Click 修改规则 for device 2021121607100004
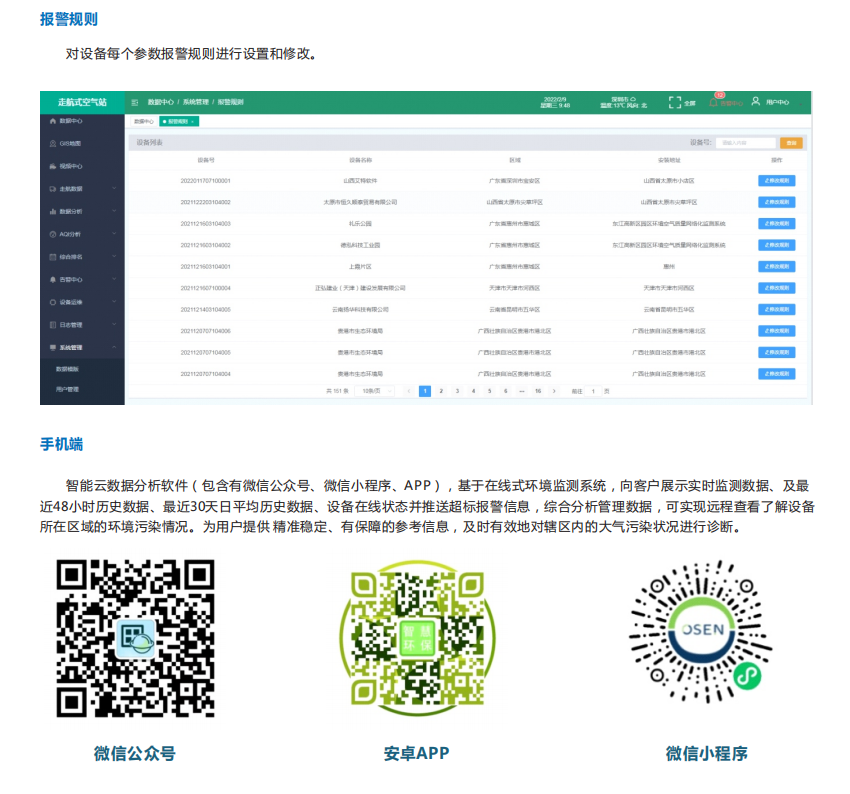This screenshot has height=794, width=850. [x=777, y=288]
